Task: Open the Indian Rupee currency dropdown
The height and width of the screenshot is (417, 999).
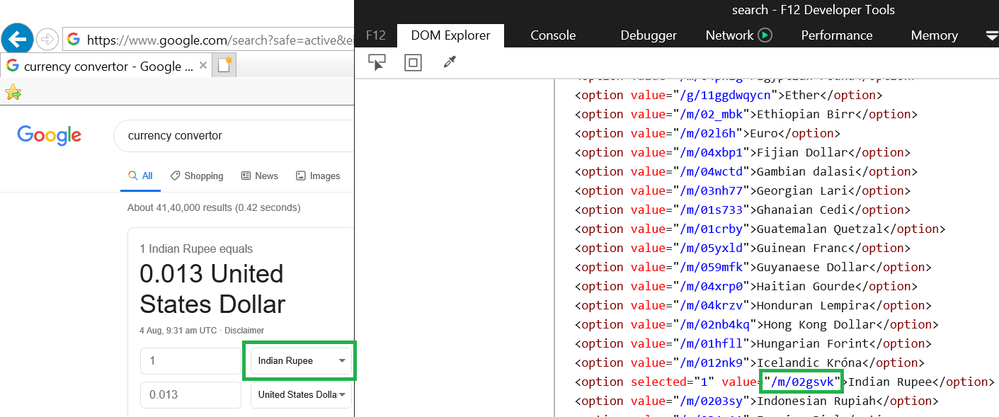Action: coord(301,361)
